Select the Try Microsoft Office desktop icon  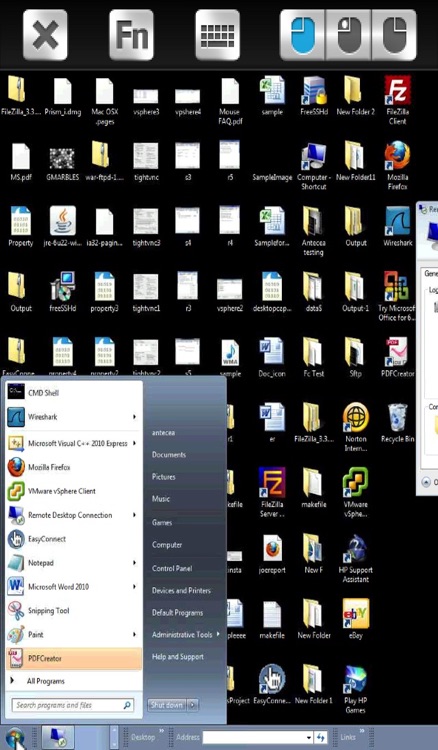tap(396, 297)
